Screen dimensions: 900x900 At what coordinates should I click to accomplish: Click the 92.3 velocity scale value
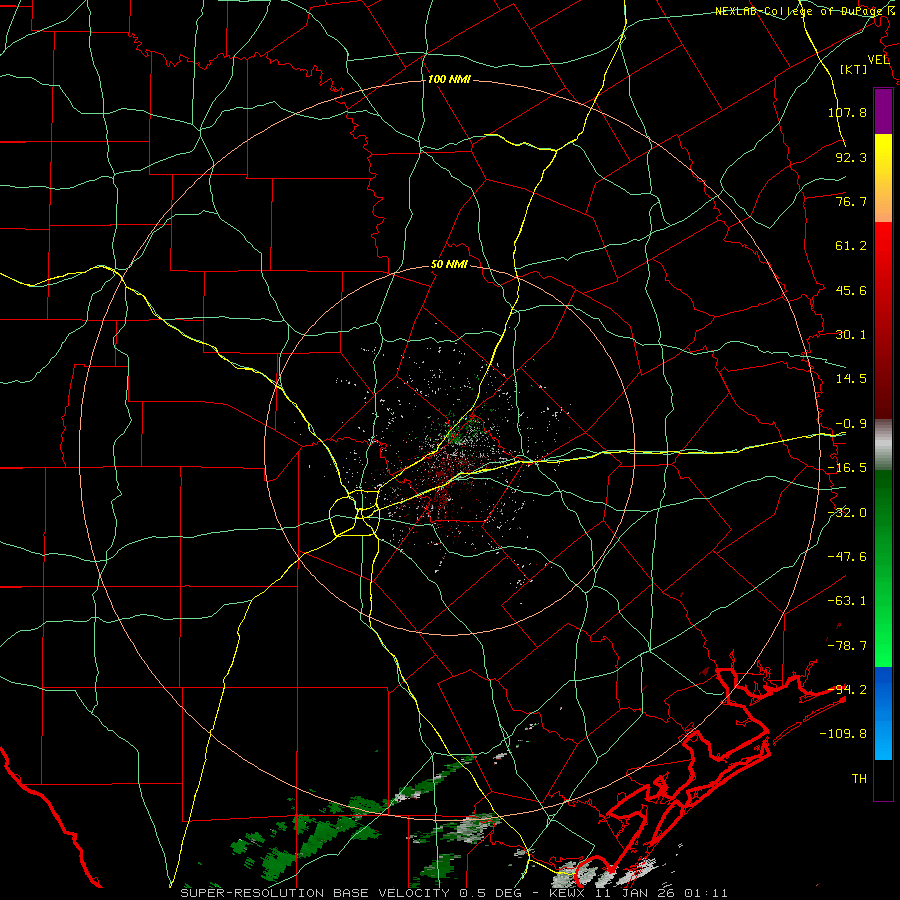851,157
